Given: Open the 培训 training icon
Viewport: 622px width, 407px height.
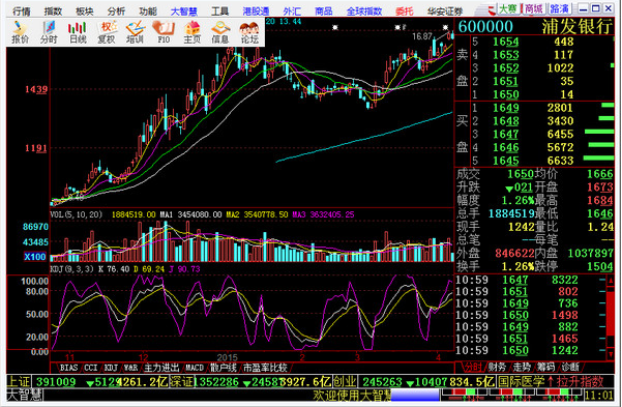Looking at the screenshot, I should pyautogui.click(x=135, y=32).
